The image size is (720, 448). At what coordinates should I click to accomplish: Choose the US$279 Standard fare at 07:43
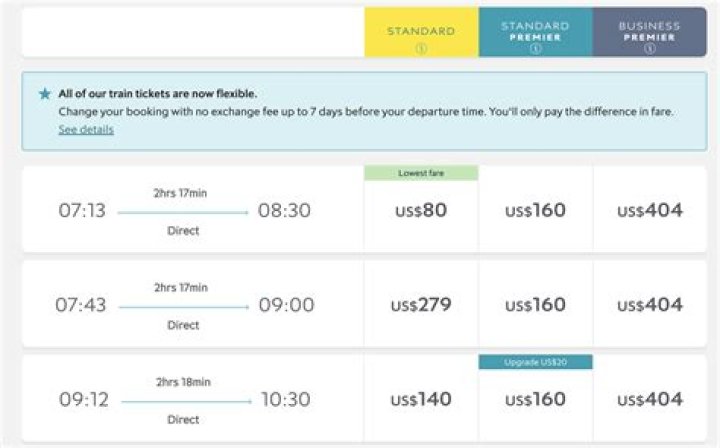click(x=420, y=305)
